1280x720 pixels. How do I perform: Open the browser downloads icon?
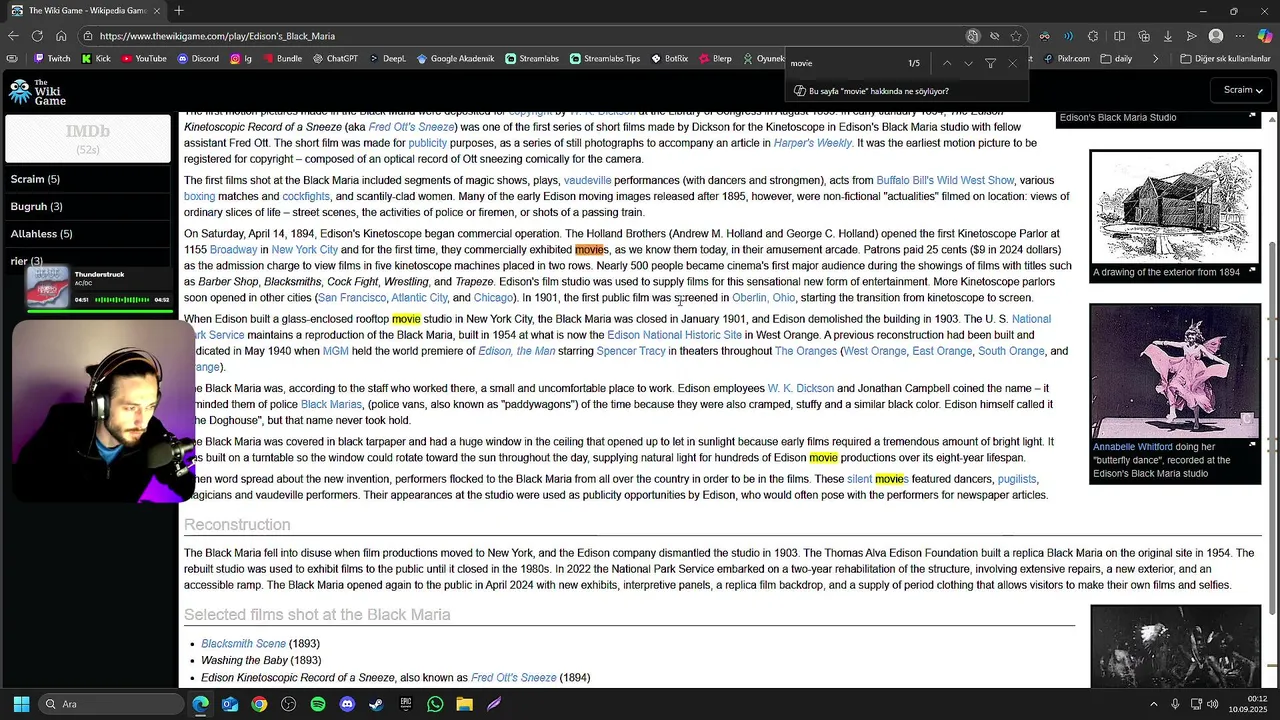point(1168,36)
